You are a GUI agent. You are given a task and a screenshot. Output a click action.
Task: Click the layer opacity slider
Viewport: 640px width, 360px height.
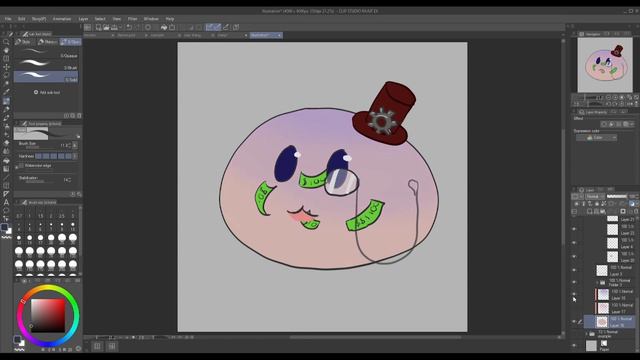coord(616,196)
